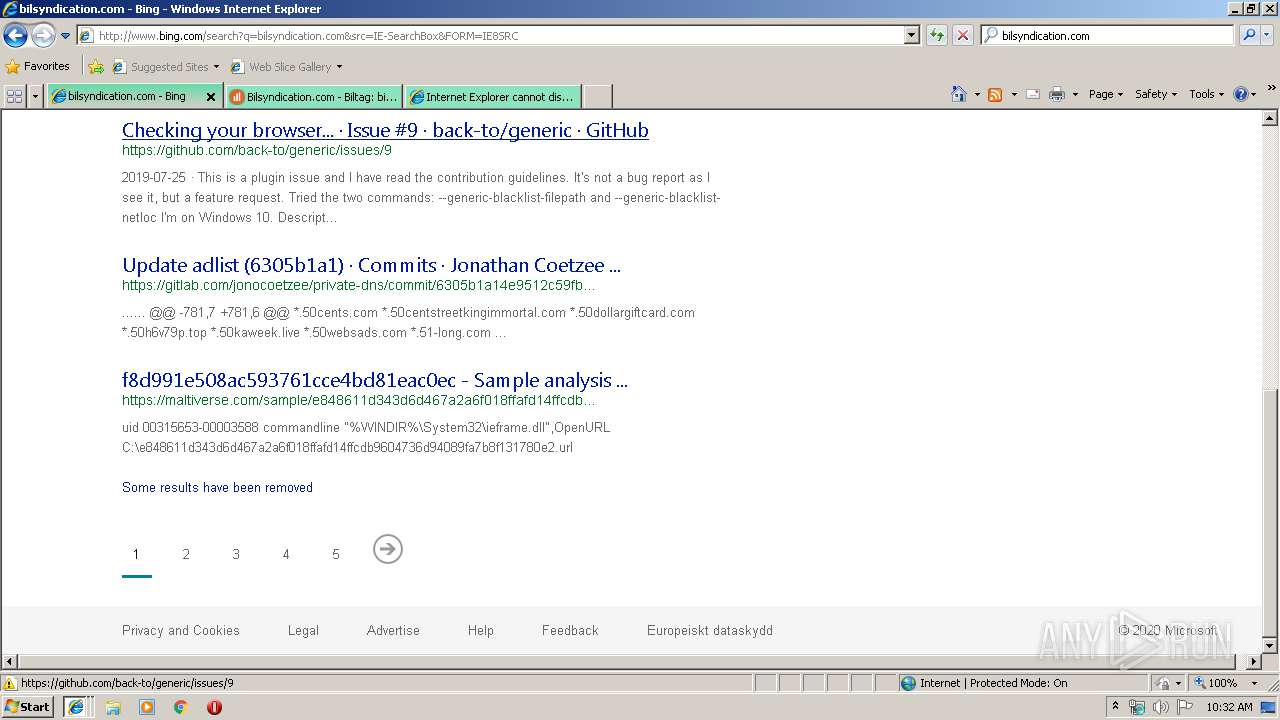Image resolution: width=1280 pixels, height=720 pixels.
Task: Click the magnifier Search button
Action: click(x=1248, y=35)
